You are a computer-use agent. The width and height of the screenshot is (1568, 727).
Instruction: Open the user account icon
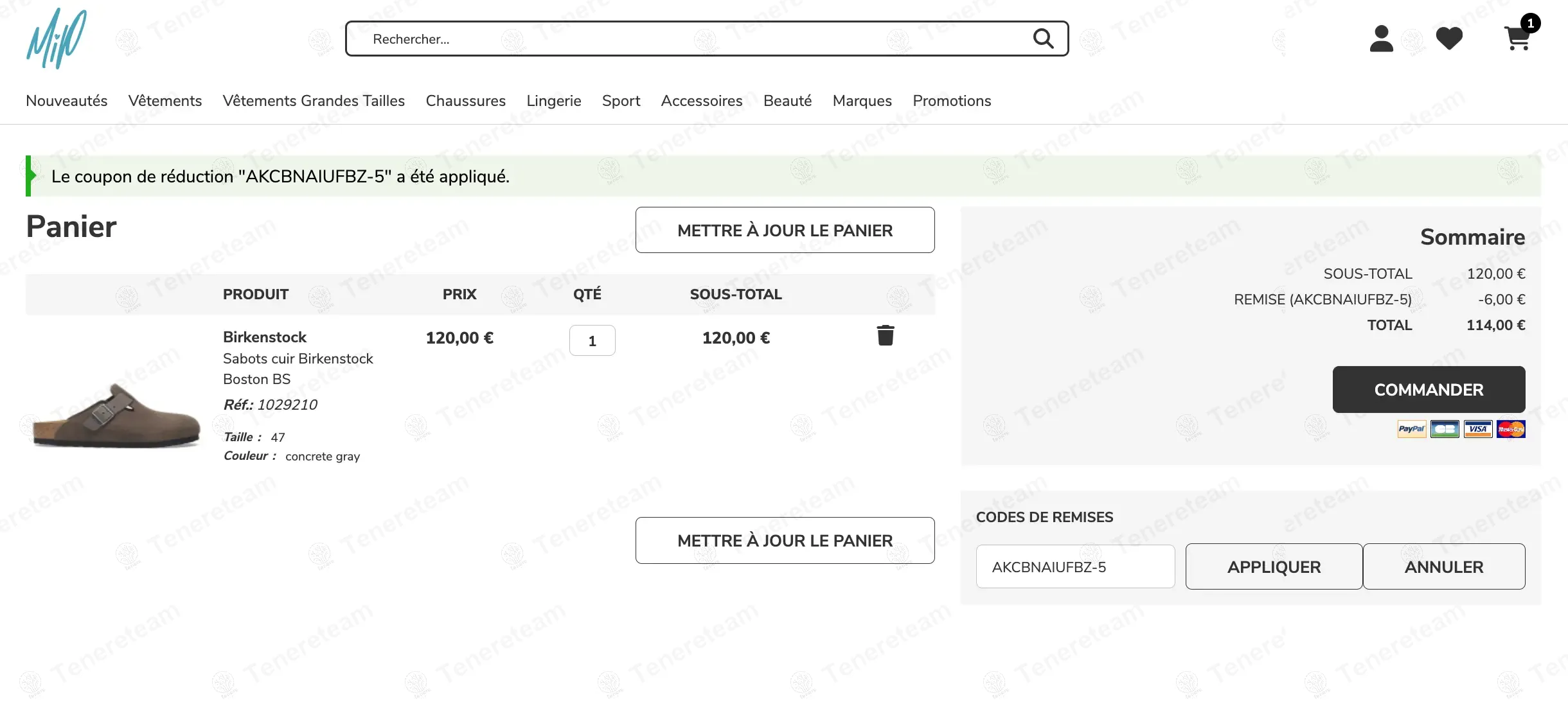[x=1381, y=39]
